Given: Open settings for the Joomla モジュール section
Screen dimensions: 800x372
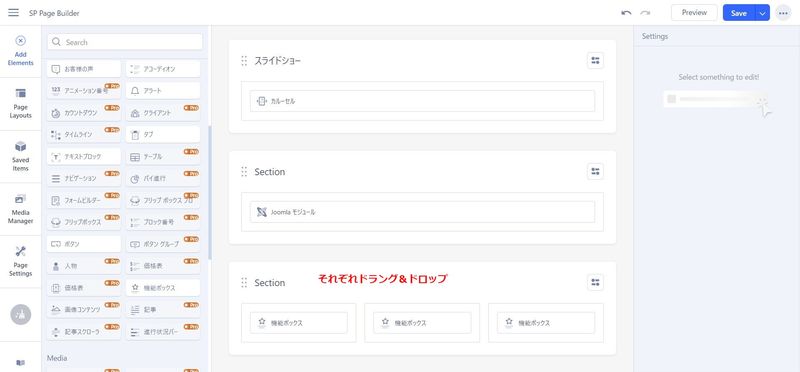Looking at the screenshot, I should click(595, 171).
